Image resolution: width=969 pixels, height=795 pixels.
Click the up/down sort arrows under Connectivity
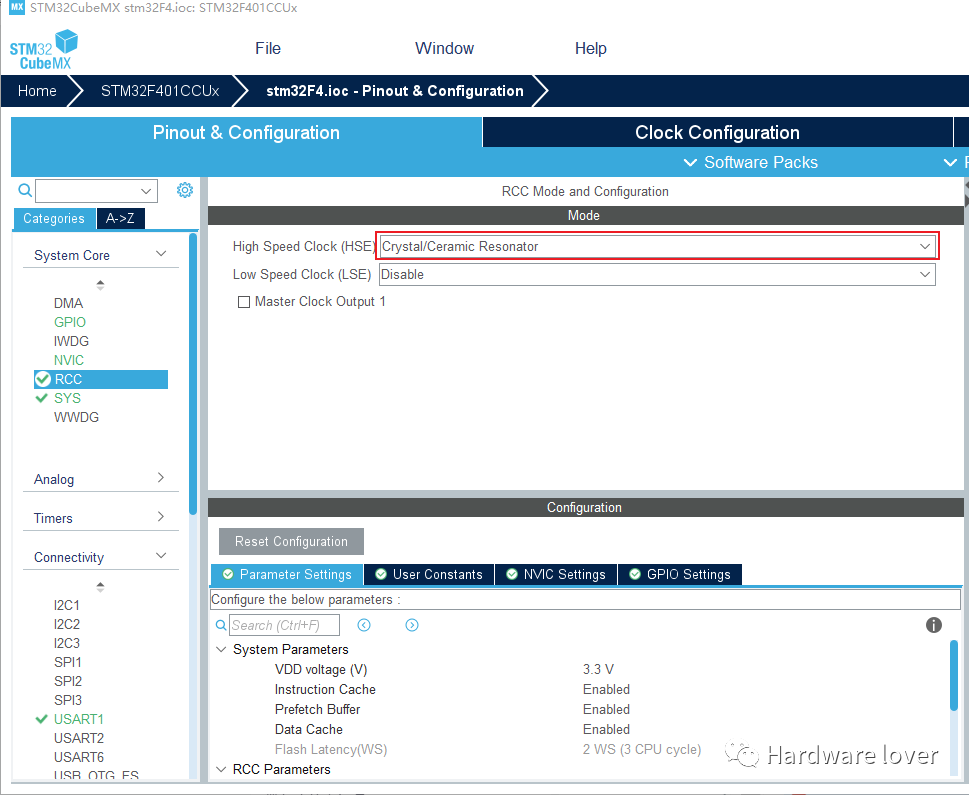pos(100,586)
